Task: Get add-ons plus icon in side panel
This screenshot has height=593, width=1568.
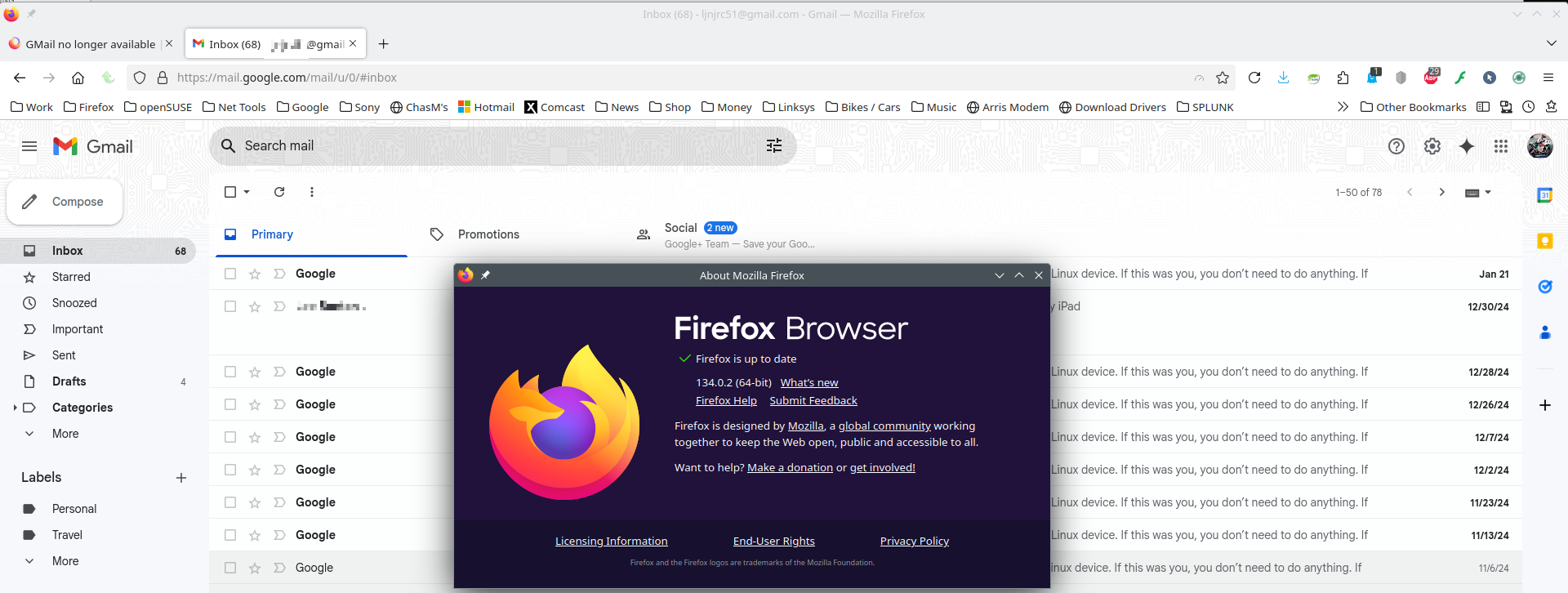Action: [1545, 405]
